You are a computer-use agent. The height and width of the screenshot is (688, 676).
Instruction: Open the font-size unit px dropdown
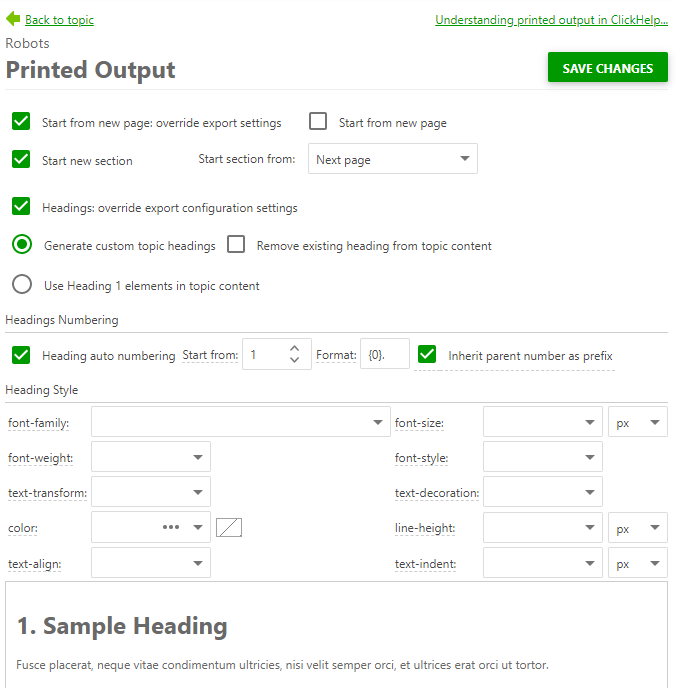pyautogui.click(x=638, y=422)
